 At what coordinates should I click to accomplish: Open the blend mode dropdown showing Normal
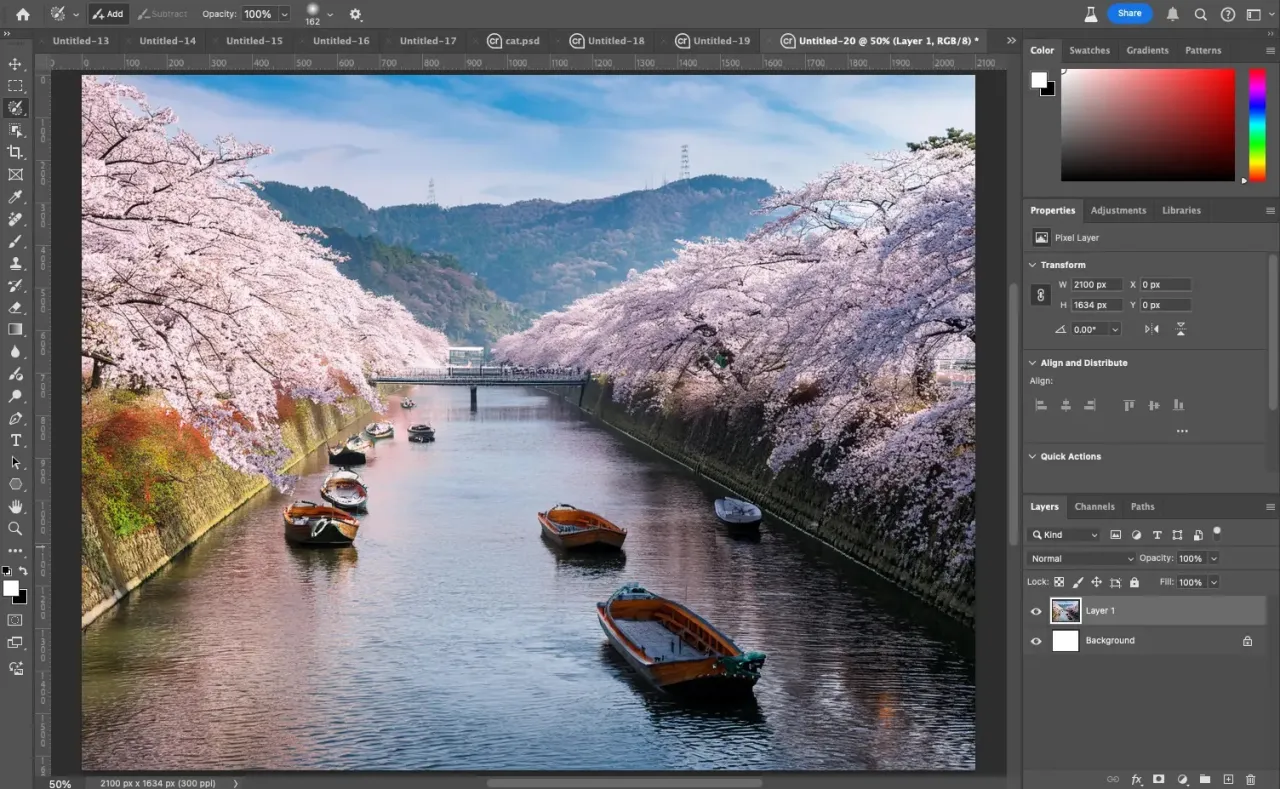coord(1080,558)
